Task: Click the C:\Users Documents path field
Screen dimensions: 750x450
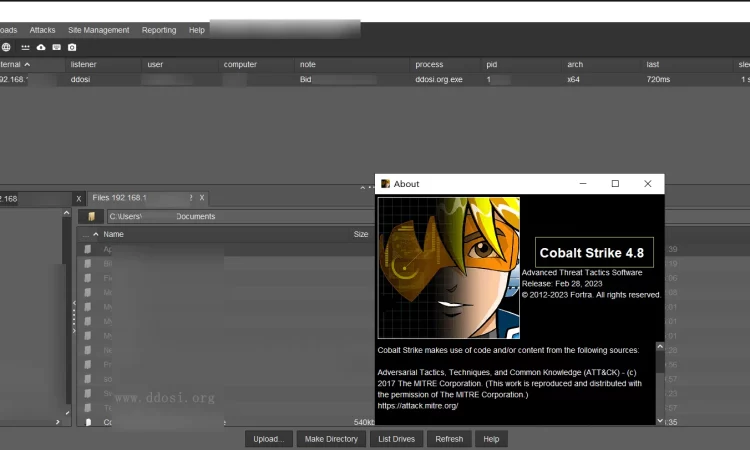Action: pos(241,217)
